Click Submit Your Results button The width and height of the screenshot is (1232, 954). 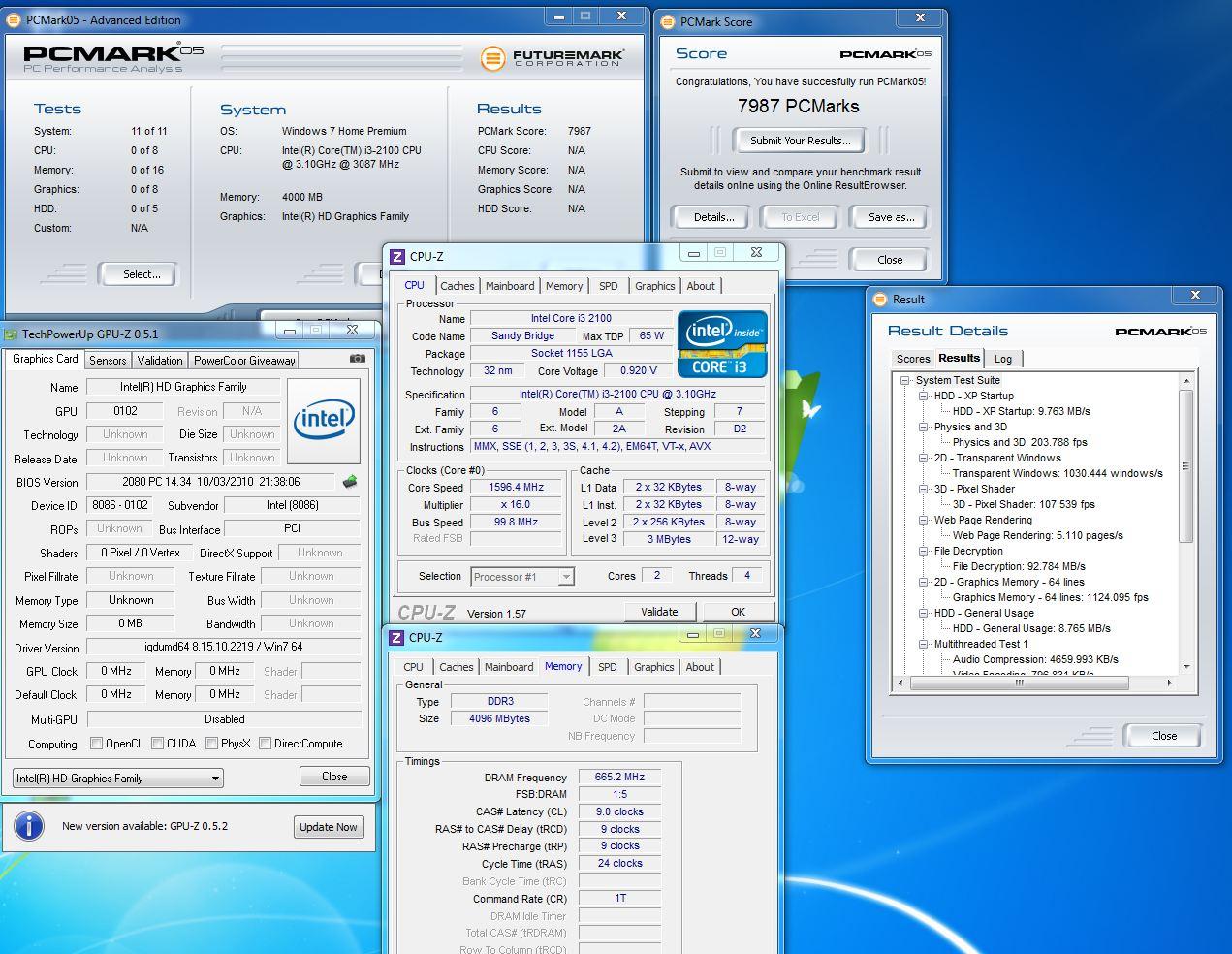(x=801, y=141)
